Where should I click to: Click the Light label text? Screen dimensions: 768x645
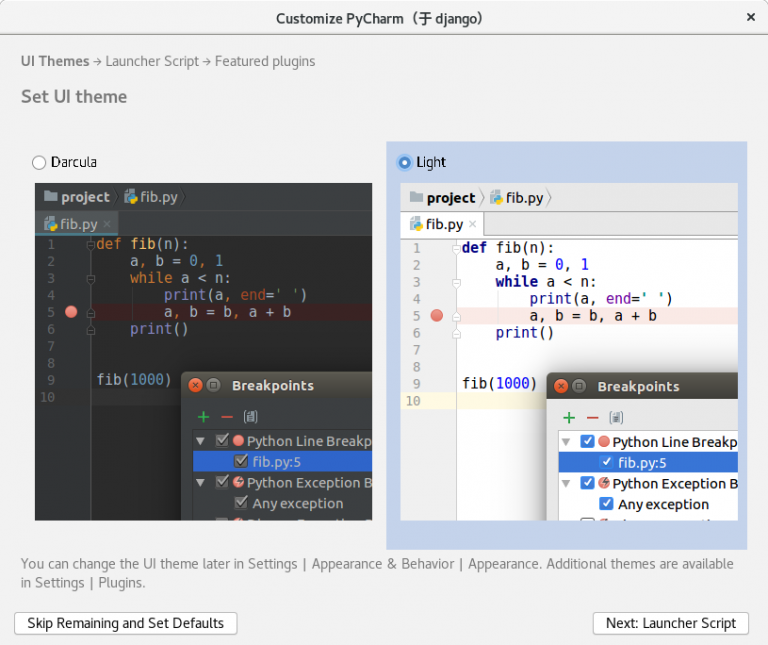coord(431,162)
